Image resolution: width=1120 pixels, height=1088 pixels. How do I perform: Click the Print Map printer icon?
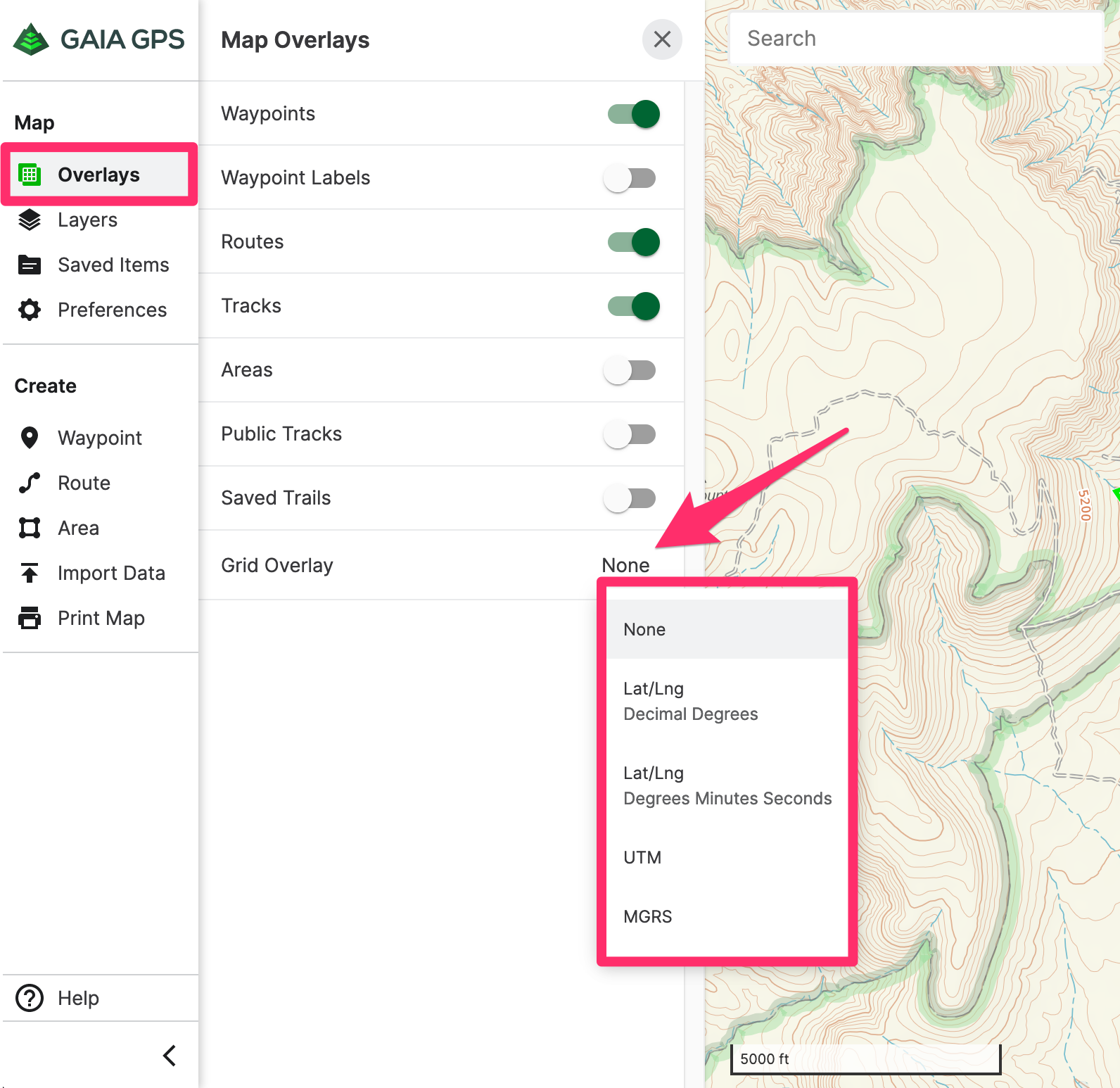(30, 618)
